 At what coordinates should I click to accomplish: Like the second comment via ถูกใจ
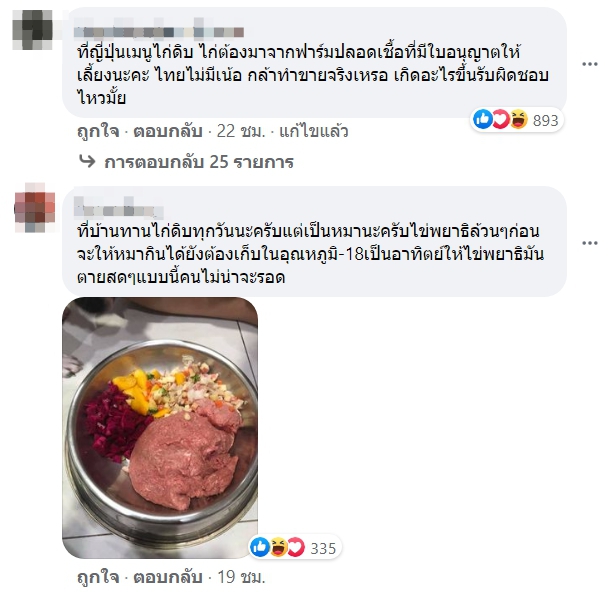[98, 578]
